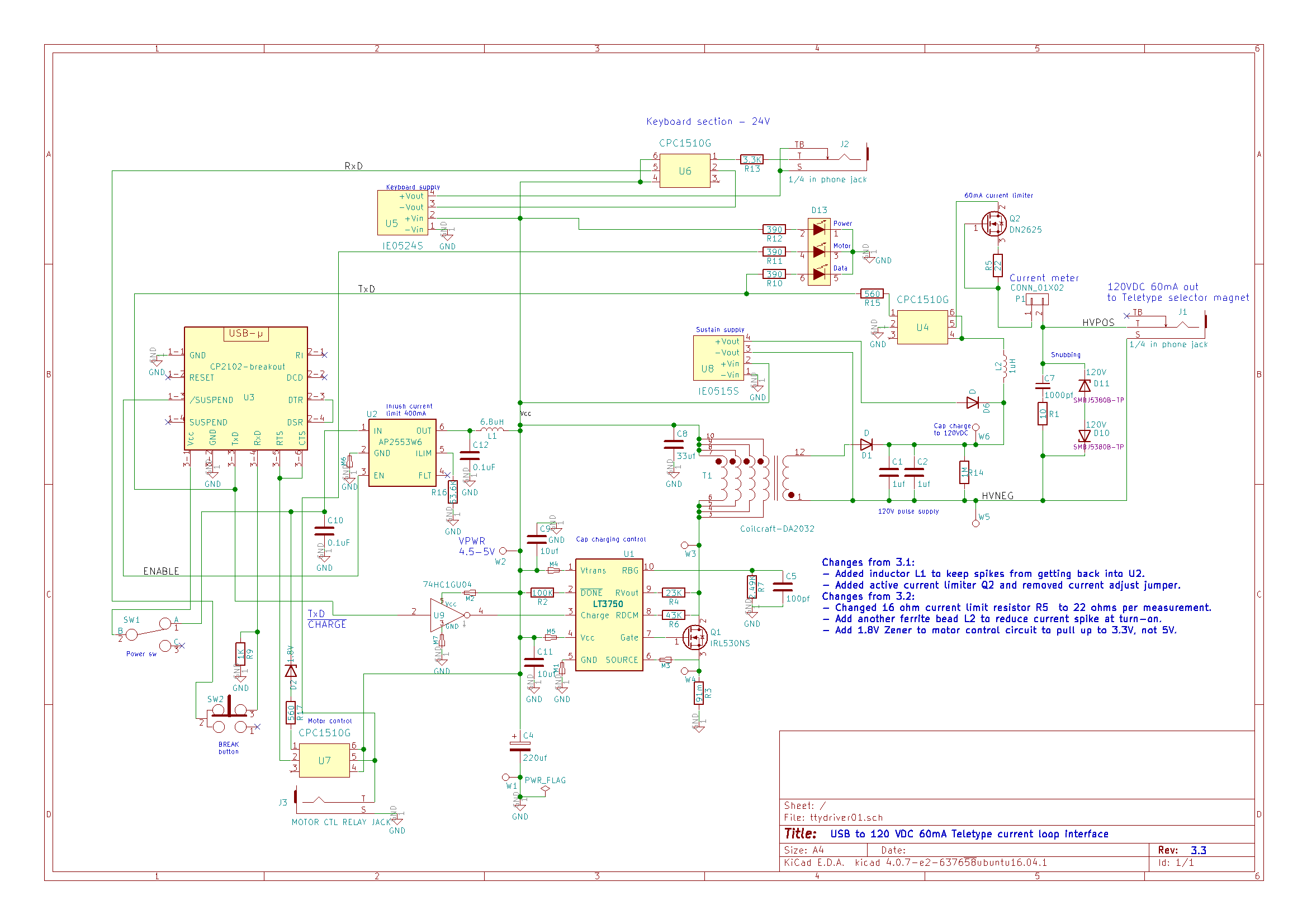1307x924 pixels.
Task: Select the 'Changes from 3.1:' note text
Action: [x=868, y=562]
